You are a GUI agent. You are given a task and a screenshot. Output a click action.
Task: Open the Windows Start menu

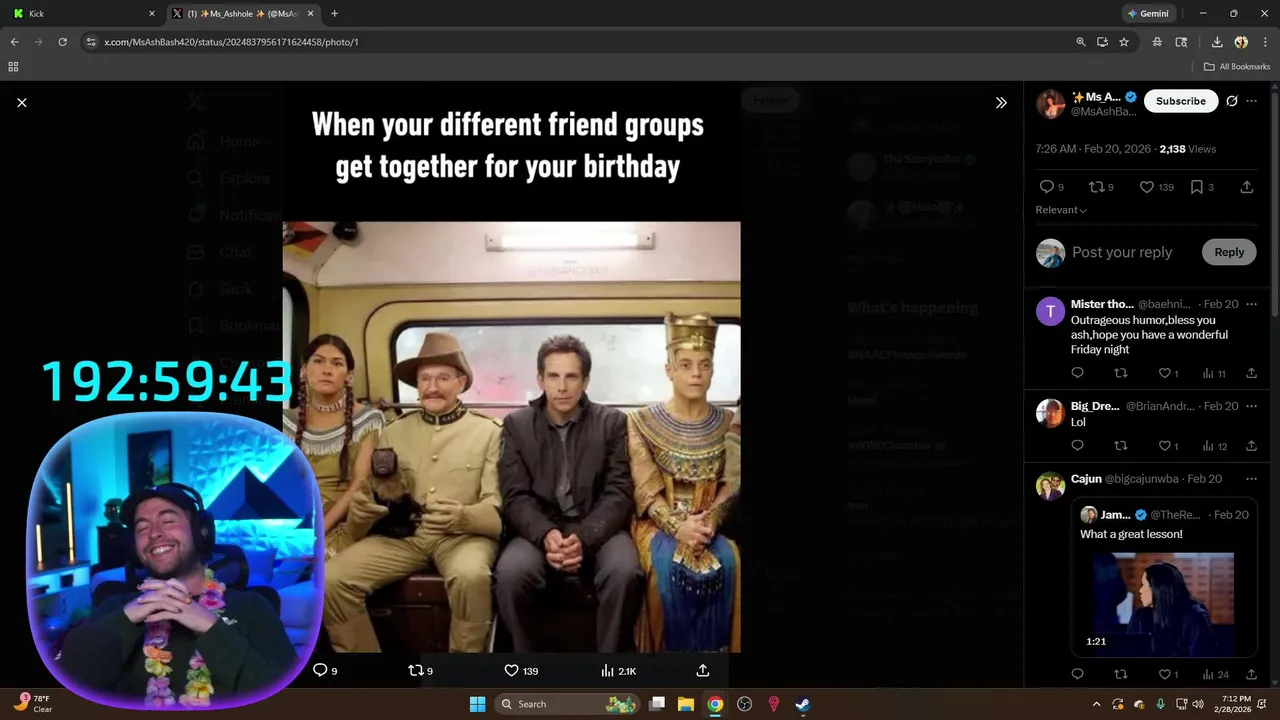477,704
